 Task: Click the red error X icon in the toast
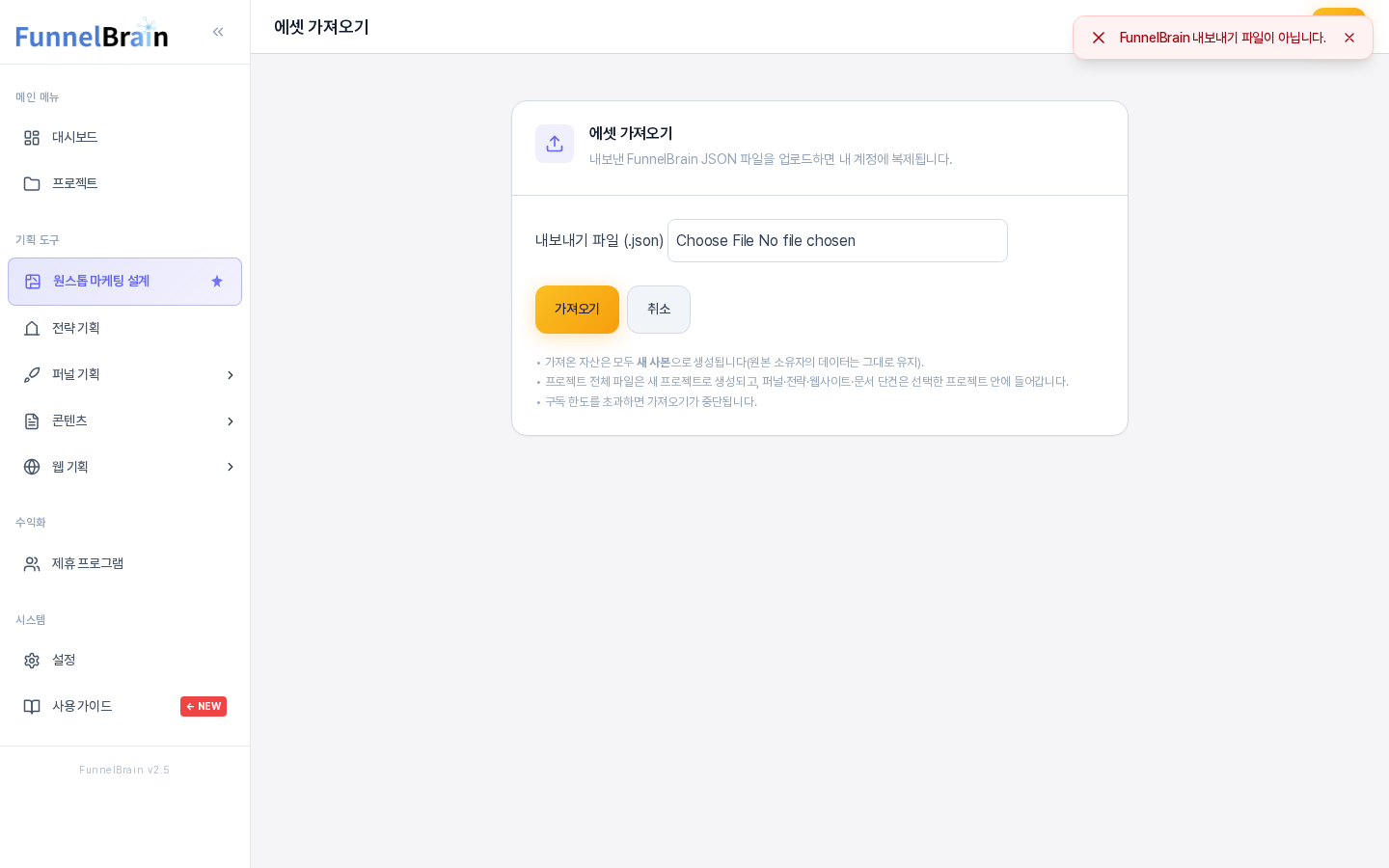coord(1098,38)
